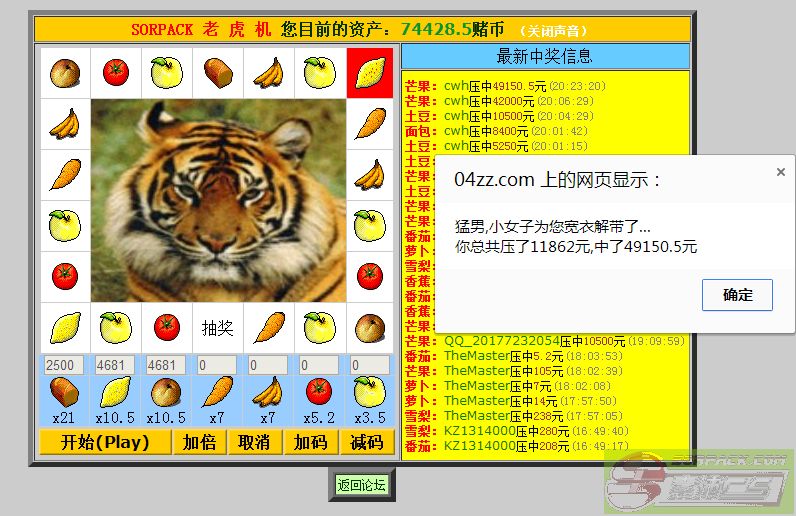Select the tomato x5.2 bet icon
This screenshot has height=516, width=796.
click(319, 391)
